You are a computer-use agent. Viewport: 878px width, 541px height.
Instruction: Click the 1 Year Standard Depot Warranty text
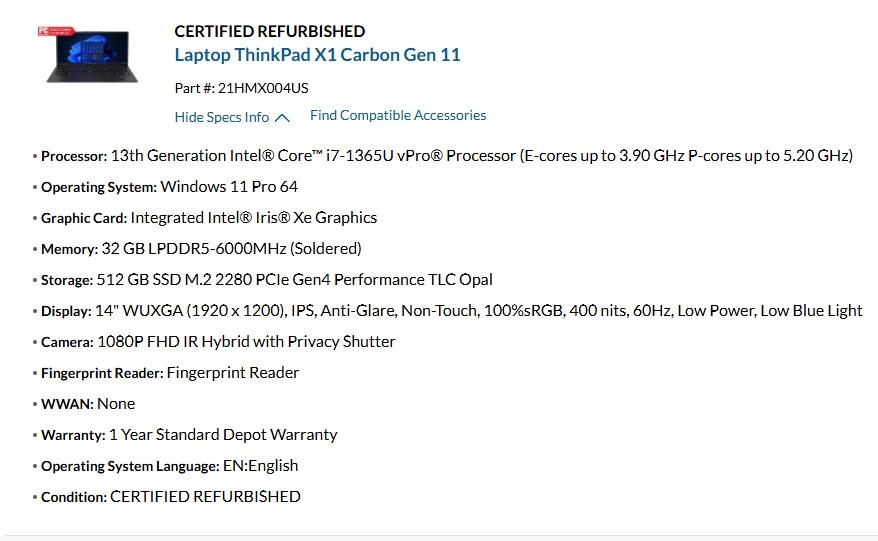[223, 435]
